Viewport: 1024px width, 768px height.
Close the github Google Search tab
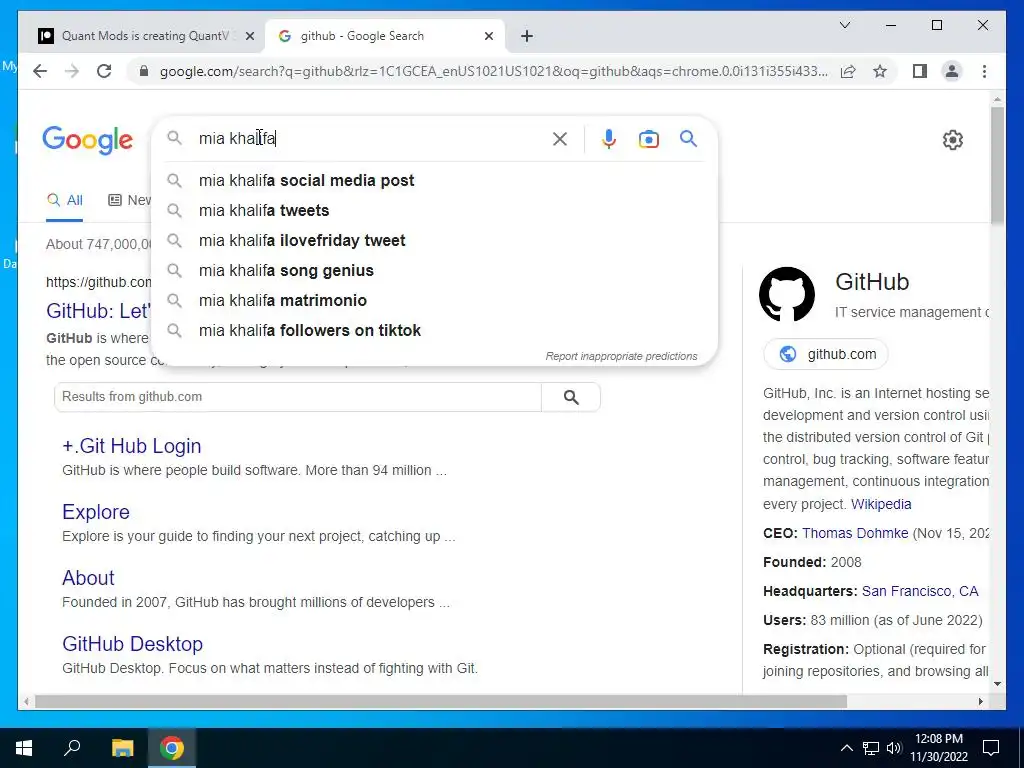pos(488,36)
